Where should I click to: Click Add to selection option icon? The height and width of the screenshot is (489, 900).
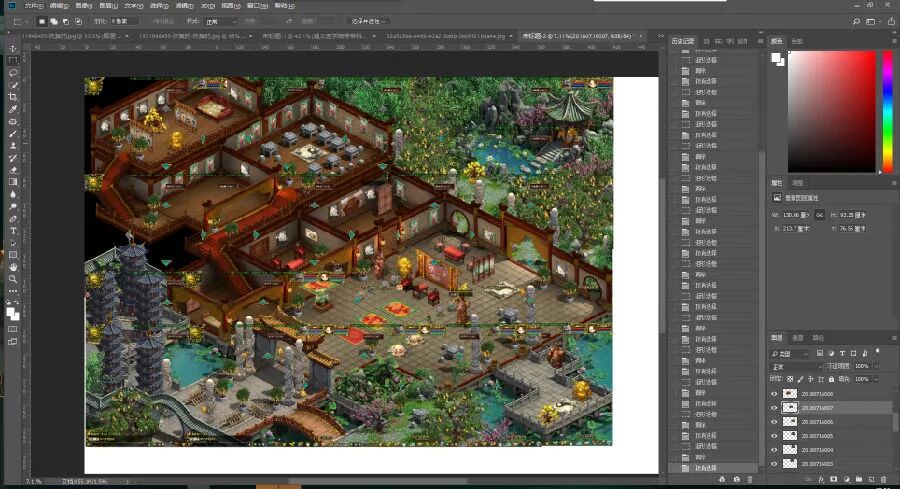click(53, 21)
